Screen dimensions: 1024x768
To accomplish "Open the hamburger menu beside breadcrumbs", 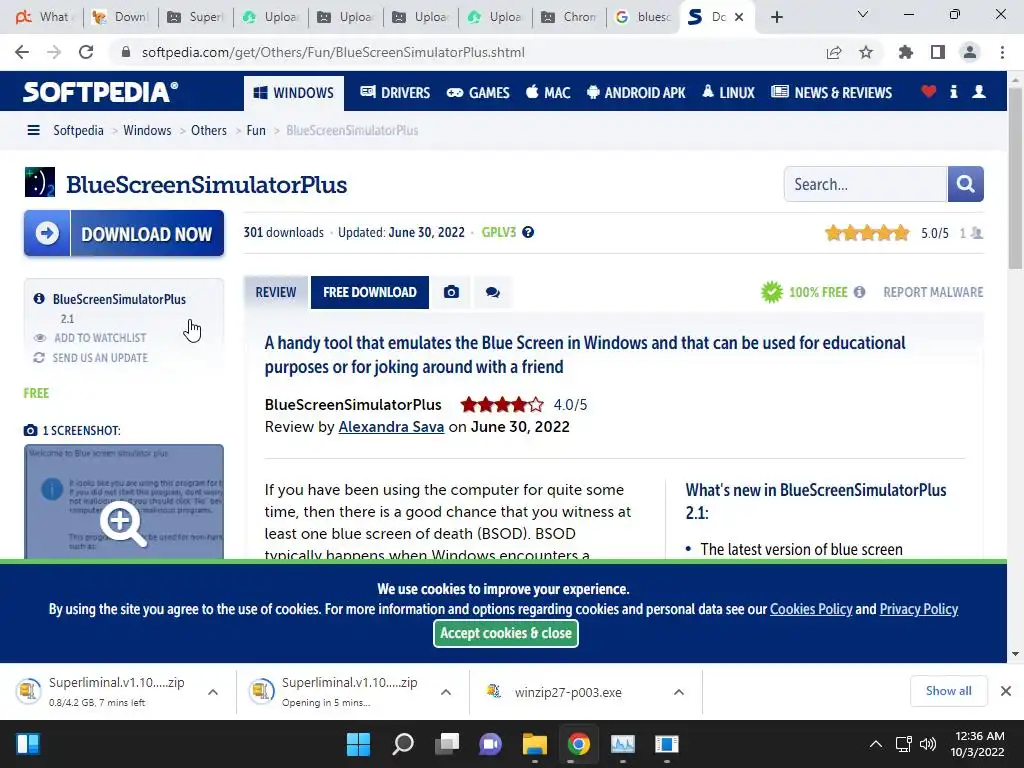I will pyautogui.click(x=33, y=131).
